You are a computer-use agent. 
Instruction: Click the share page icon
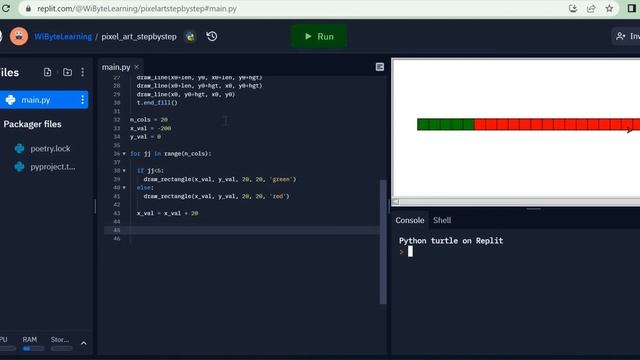click(x=591, y=9)
